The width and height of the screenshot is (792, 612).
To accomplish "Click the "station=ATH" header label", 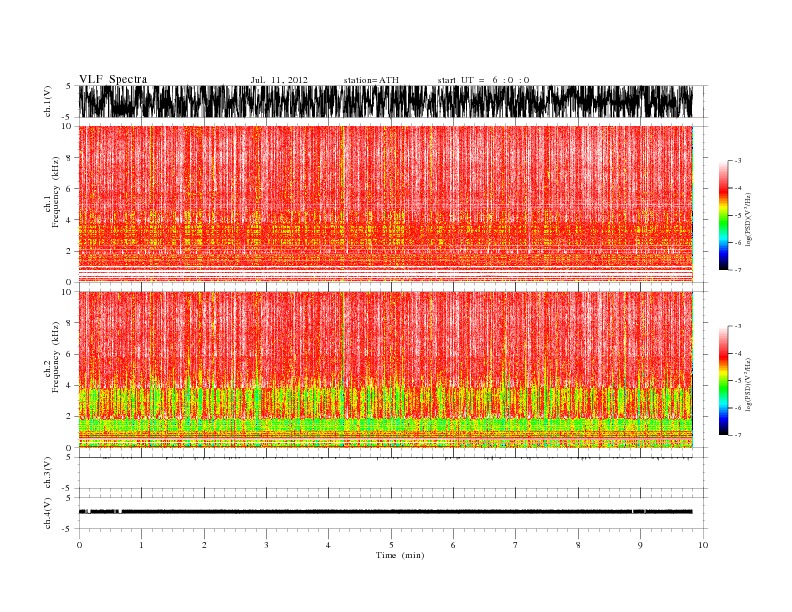I will coord(371,80).
